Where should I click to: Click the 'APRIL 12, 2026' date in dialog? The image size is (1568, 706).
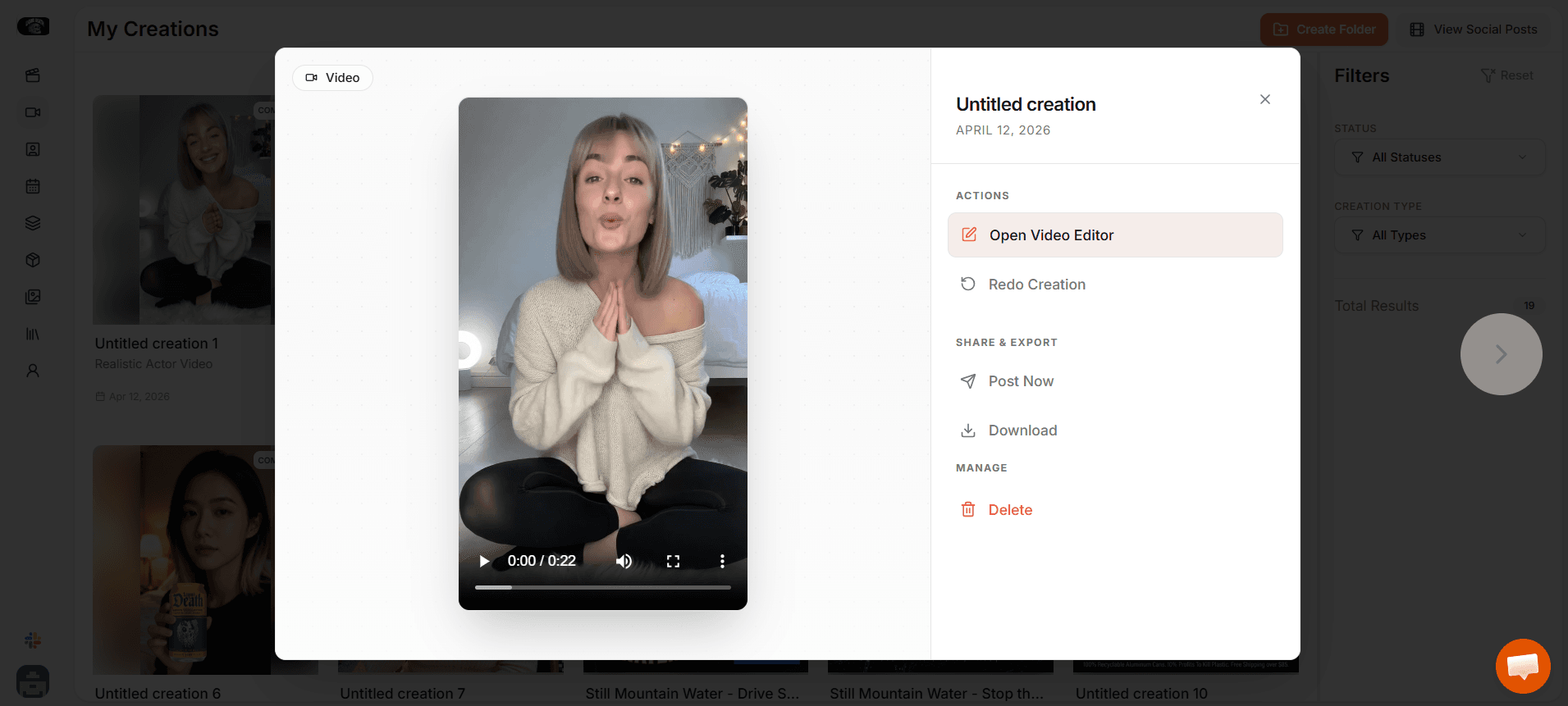point(1003,130)
